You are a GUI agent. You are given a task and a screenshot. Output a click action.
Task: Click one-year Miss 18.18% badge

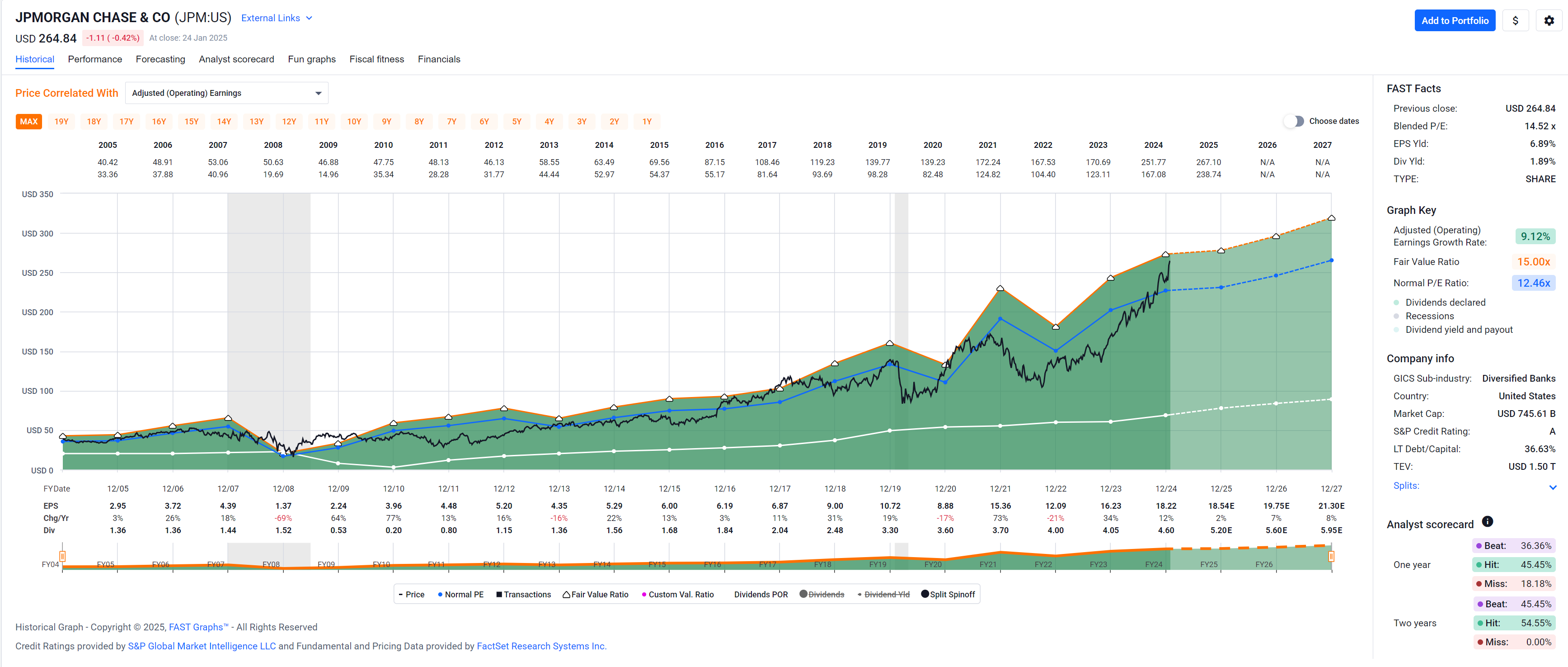click(x=1513, y=583)
